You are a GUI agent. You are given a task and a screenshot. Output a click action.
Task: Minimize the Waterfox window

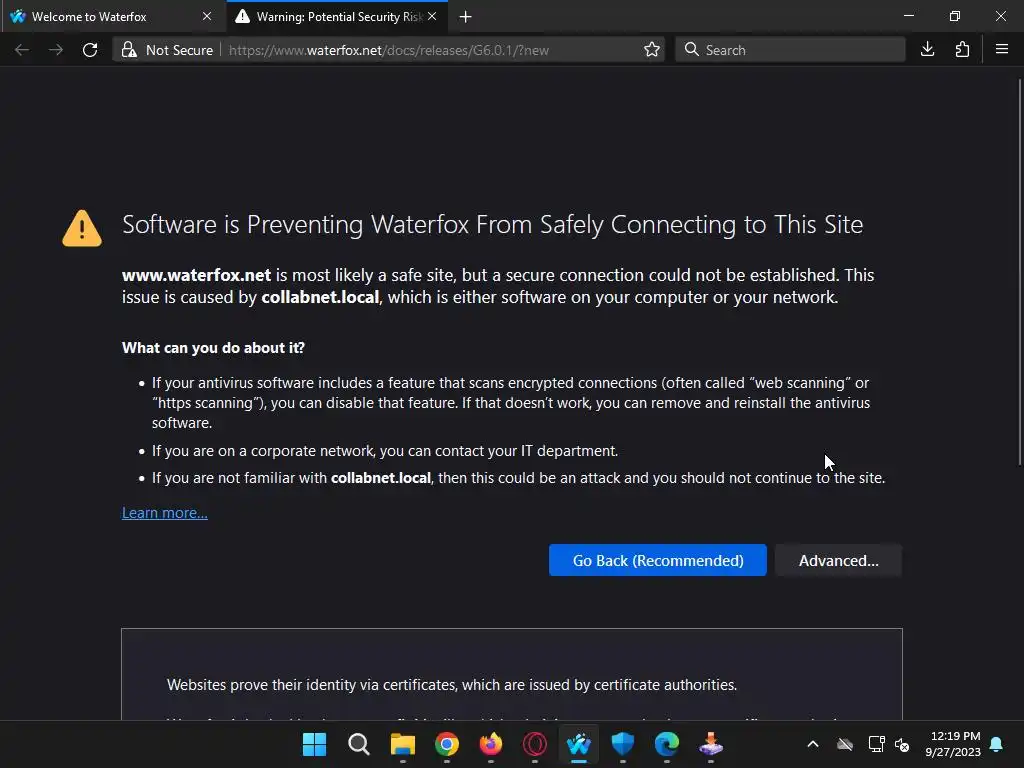click(908, 16)
